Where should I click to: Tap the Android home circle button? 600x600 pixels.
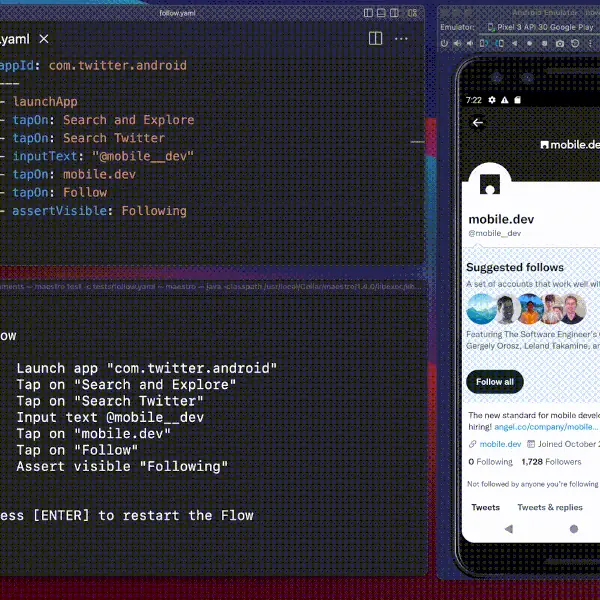[574, 529]
